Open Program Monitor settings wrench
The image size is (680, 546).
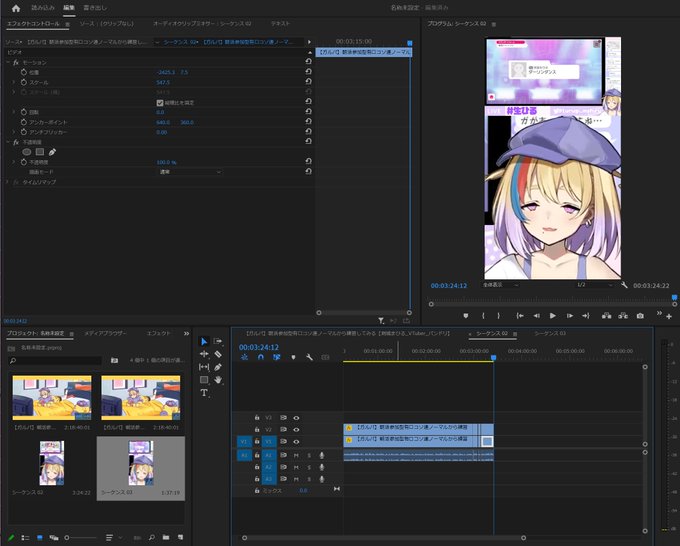624,285
